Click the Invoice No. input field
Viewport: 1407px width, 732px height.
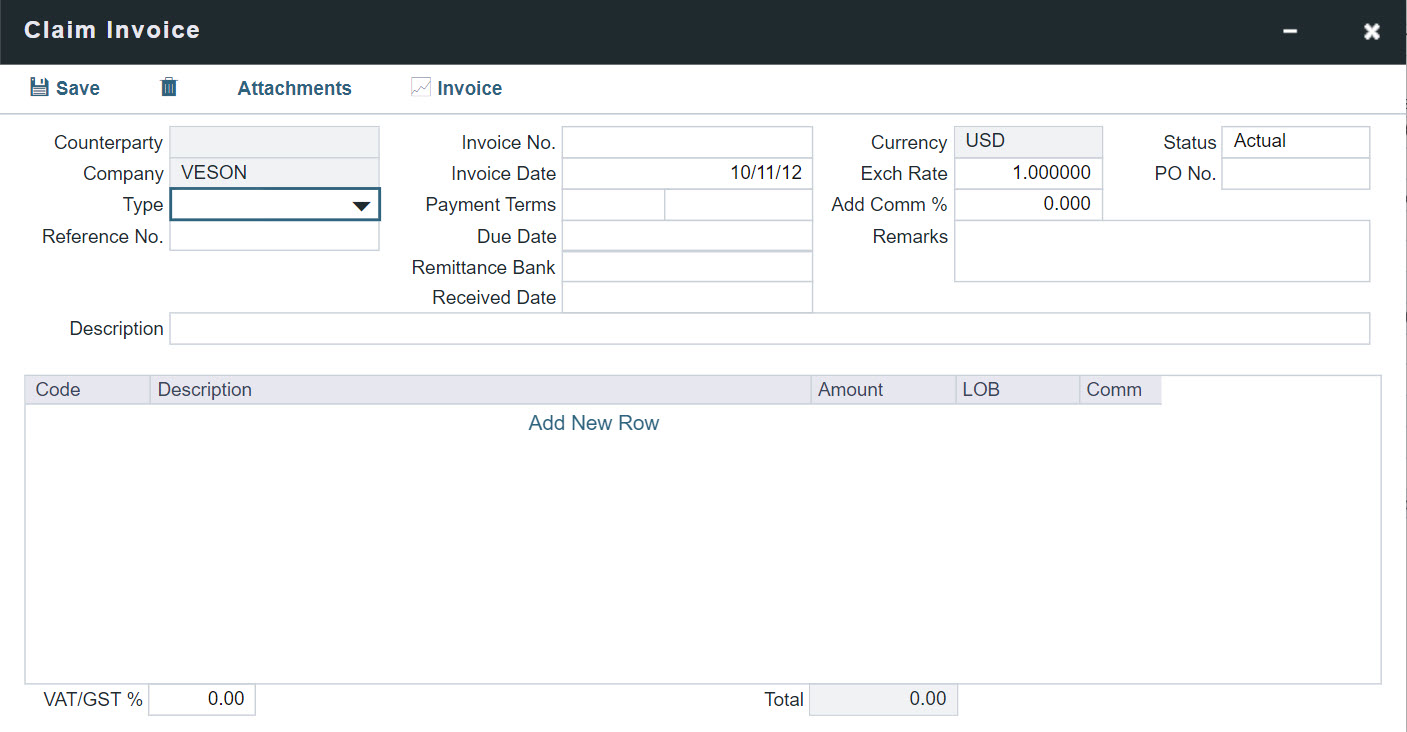tap(687, 141)
